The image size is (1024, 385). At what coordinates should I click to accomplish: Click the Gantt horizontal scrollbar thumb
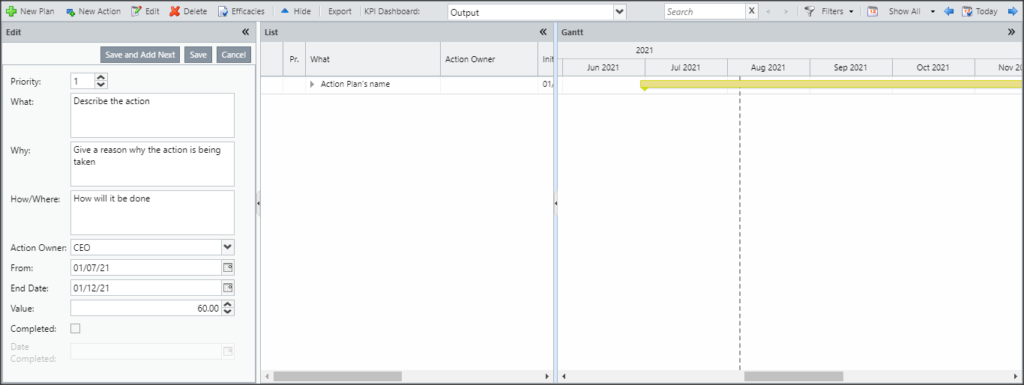pos(793,377)
